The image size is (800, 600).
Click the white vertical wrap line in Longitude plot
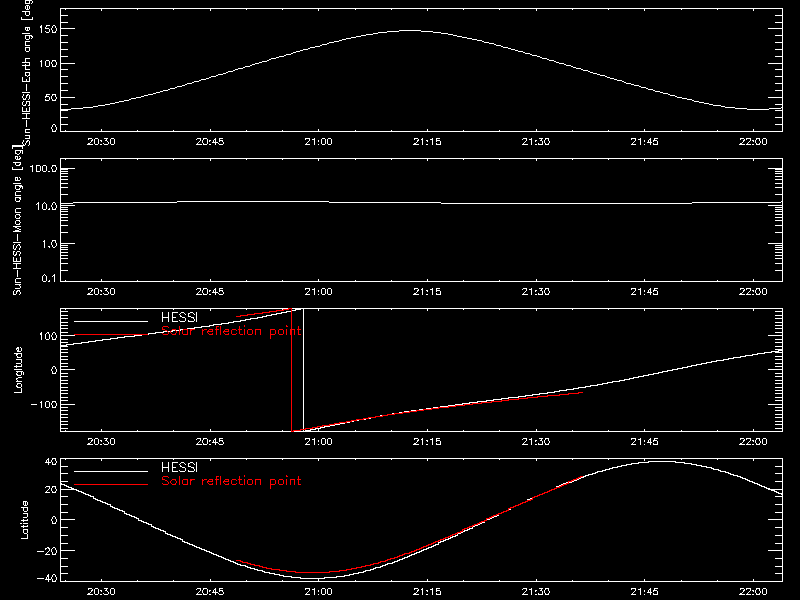(x=304, y=370)
